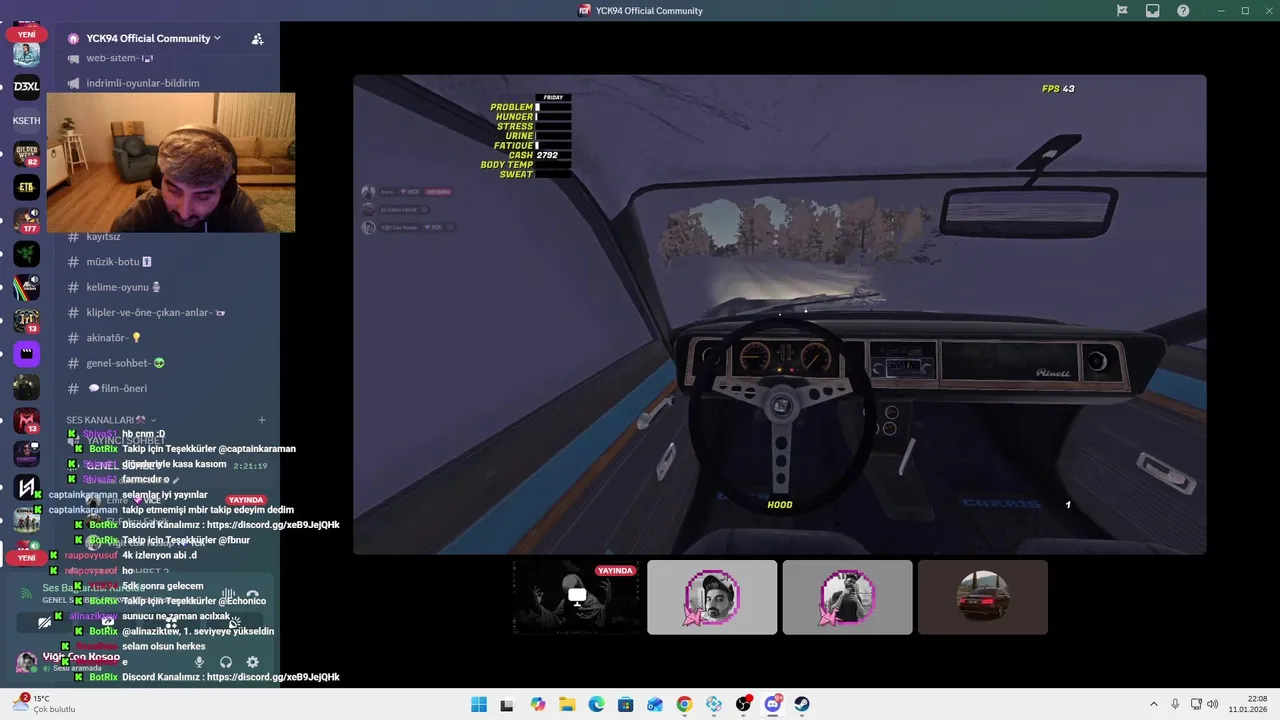Open Steam from taskbar

(802, 704)
